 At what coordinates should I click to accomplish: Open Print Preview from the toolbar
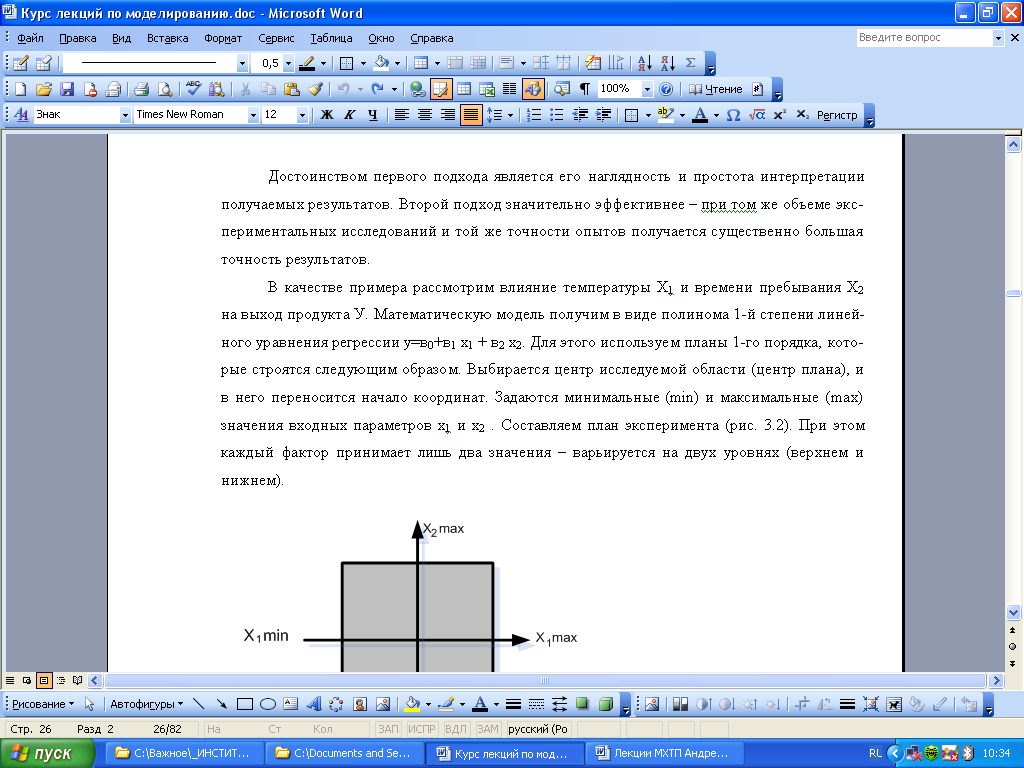[165, 89]
